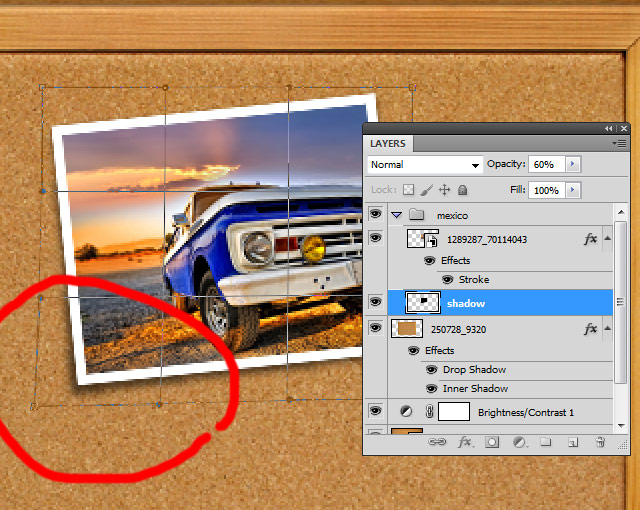Delete layer with trash icon

point(600,441)
